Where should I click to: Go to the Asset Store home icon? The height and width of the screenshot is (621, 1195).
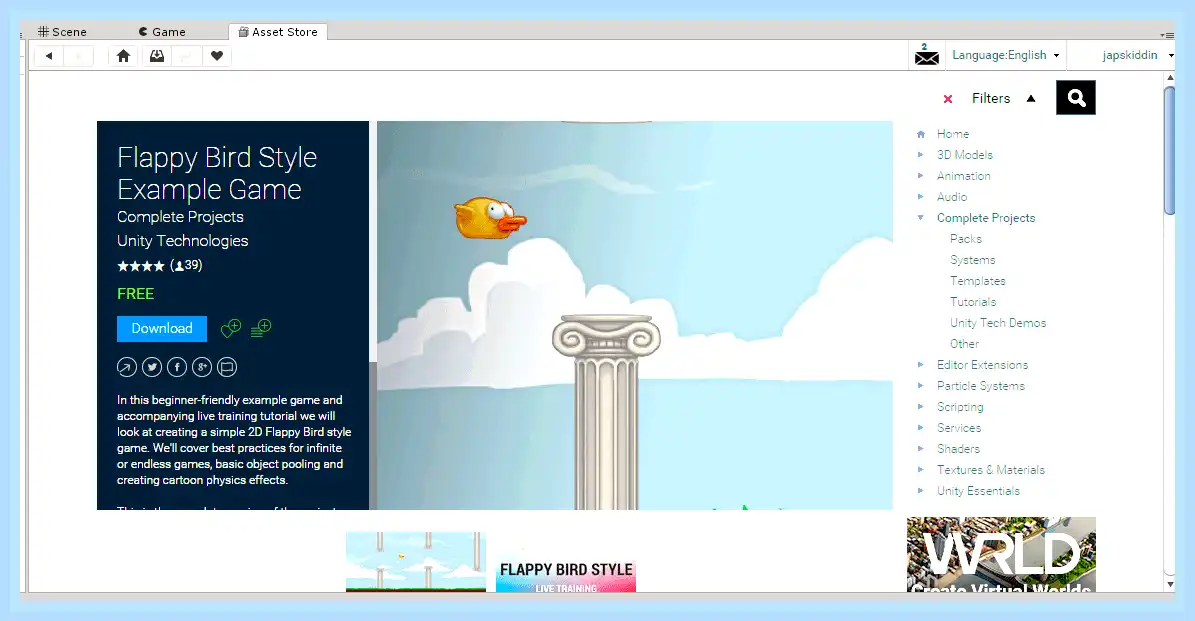point(123,56)
